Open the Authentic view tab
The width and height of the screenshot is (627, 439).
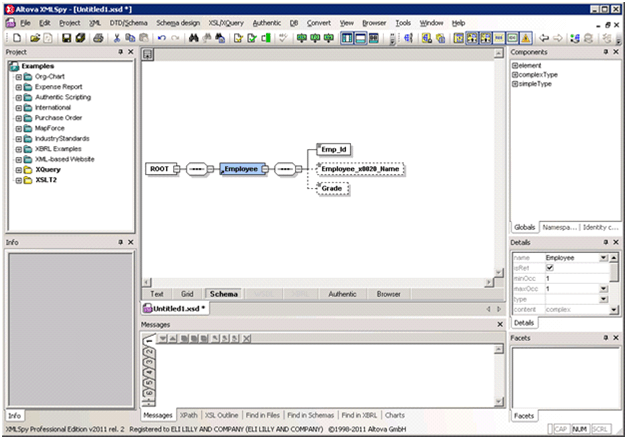click(342, 294)
